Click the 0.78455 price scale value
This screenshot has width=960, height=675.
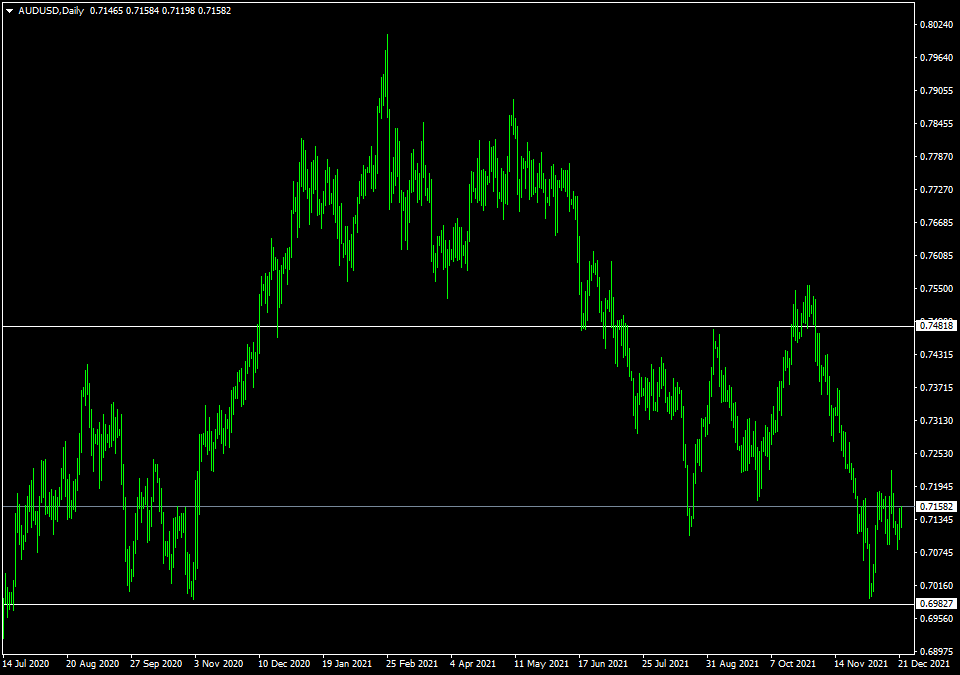click(x=937, y=124)
